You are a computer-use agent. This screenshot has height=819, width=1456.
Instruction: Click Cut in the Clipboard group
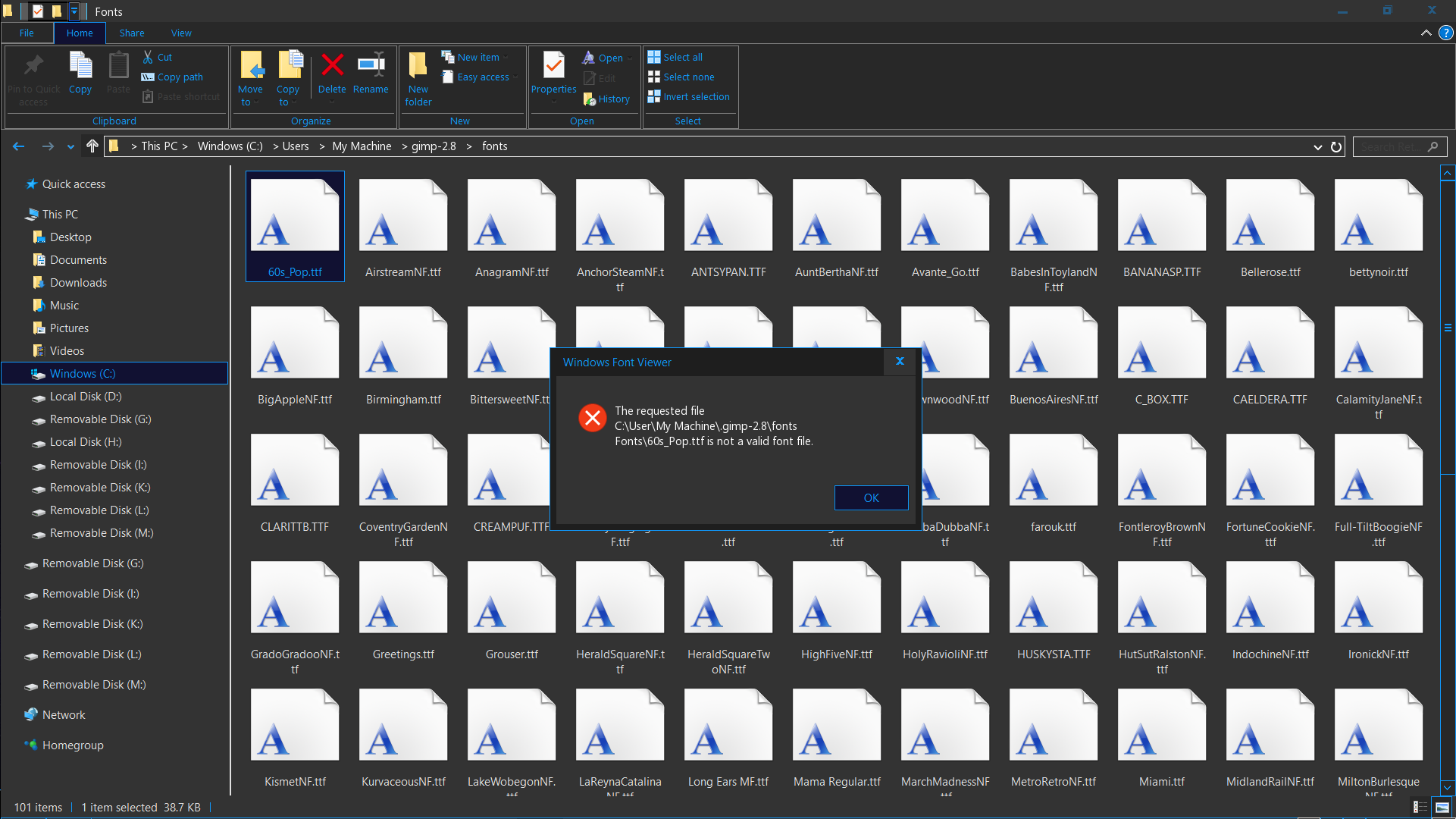coord(158,57)
